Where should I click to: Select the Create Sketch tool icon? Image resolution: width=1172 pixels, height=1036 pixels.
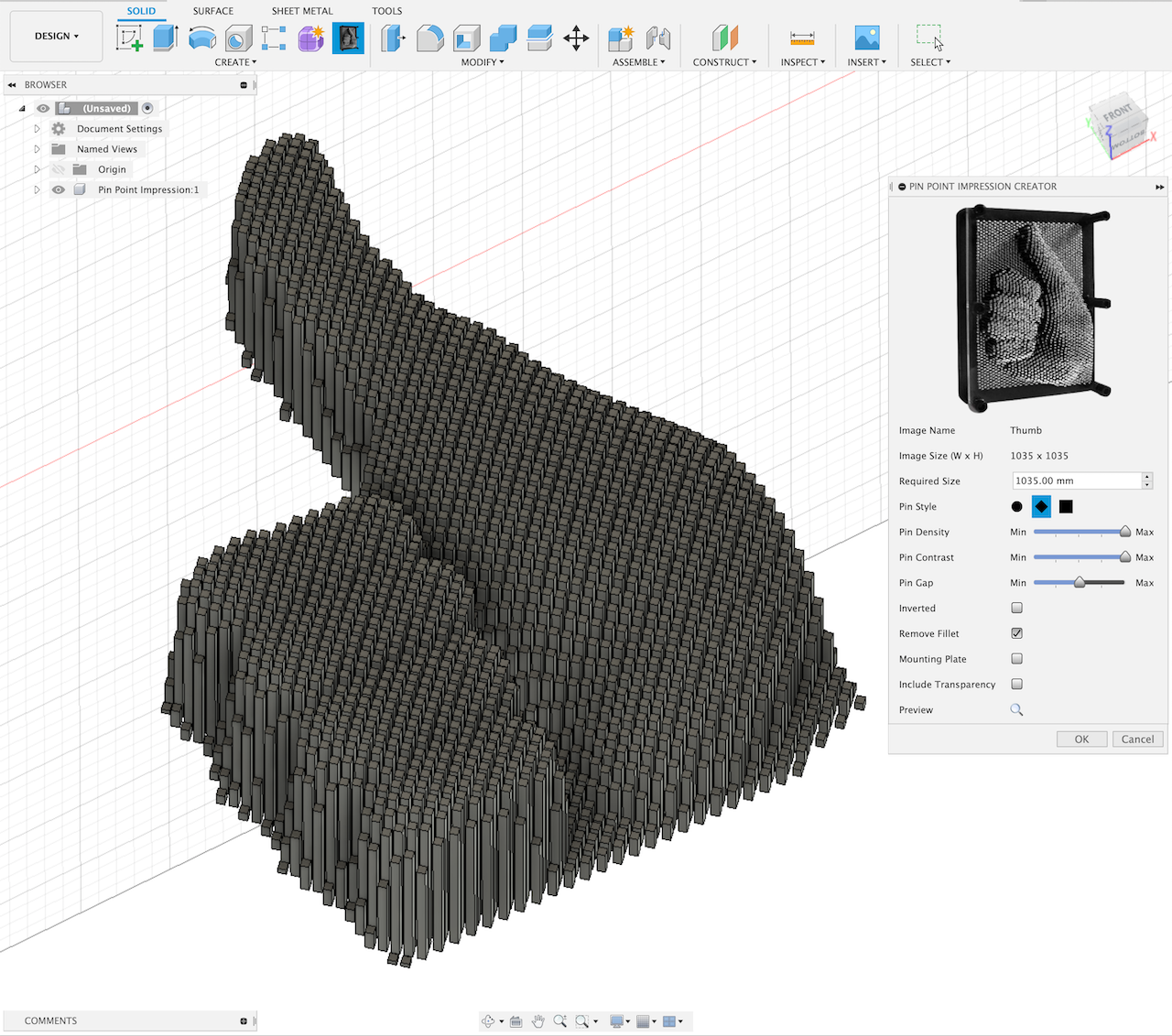tap(129, 38)
